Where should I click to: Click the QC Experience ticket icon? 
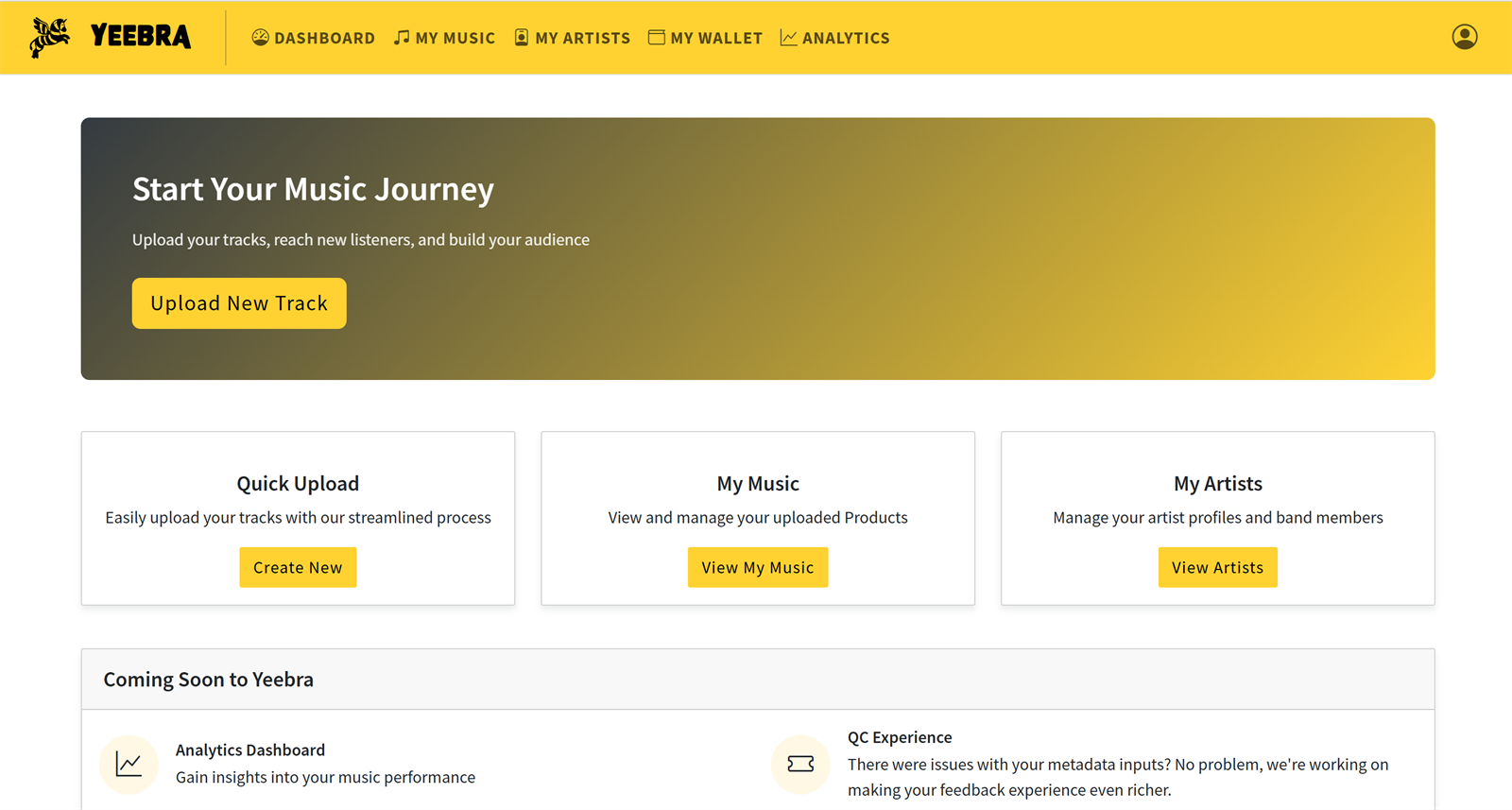[x=800, y=764]
